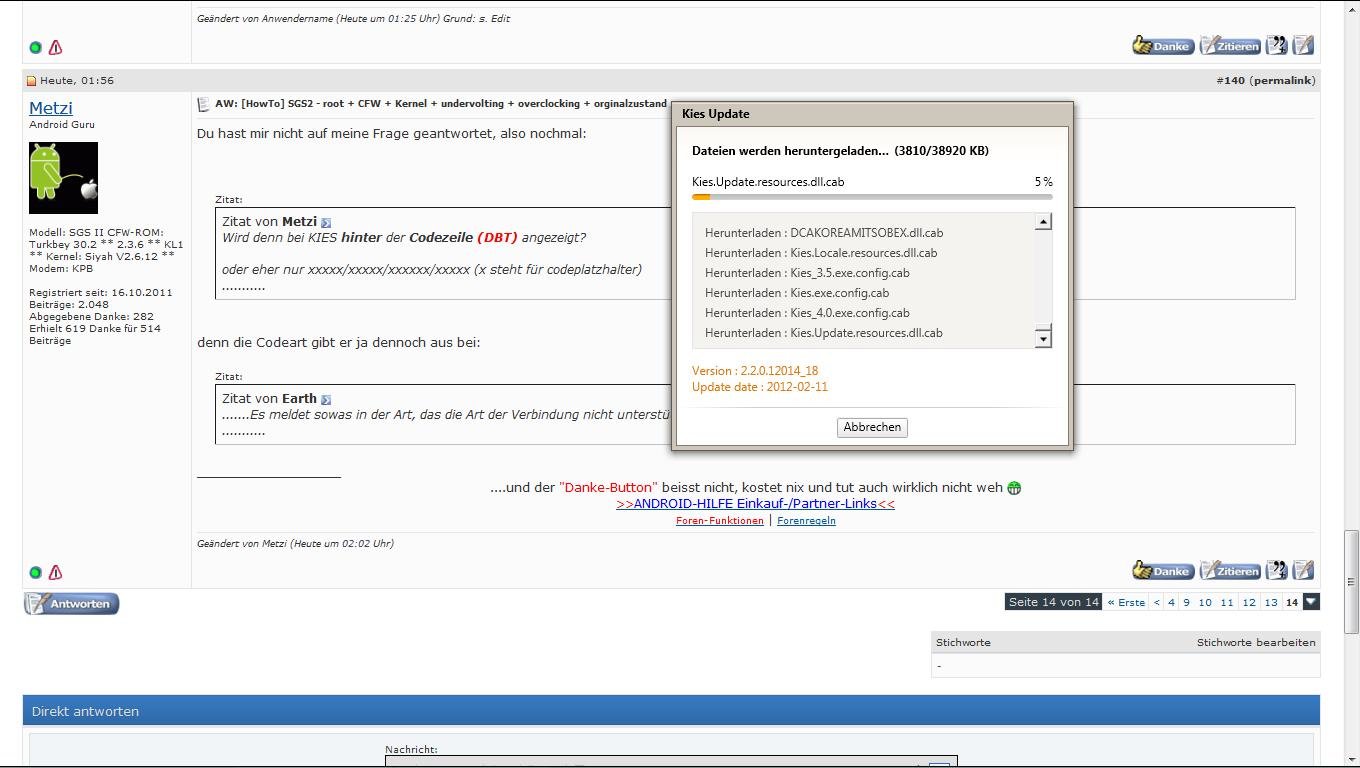Report Metzi's post via warning triangle
Viewport: 1360px width, 768px height.
[x=55, y=573]
